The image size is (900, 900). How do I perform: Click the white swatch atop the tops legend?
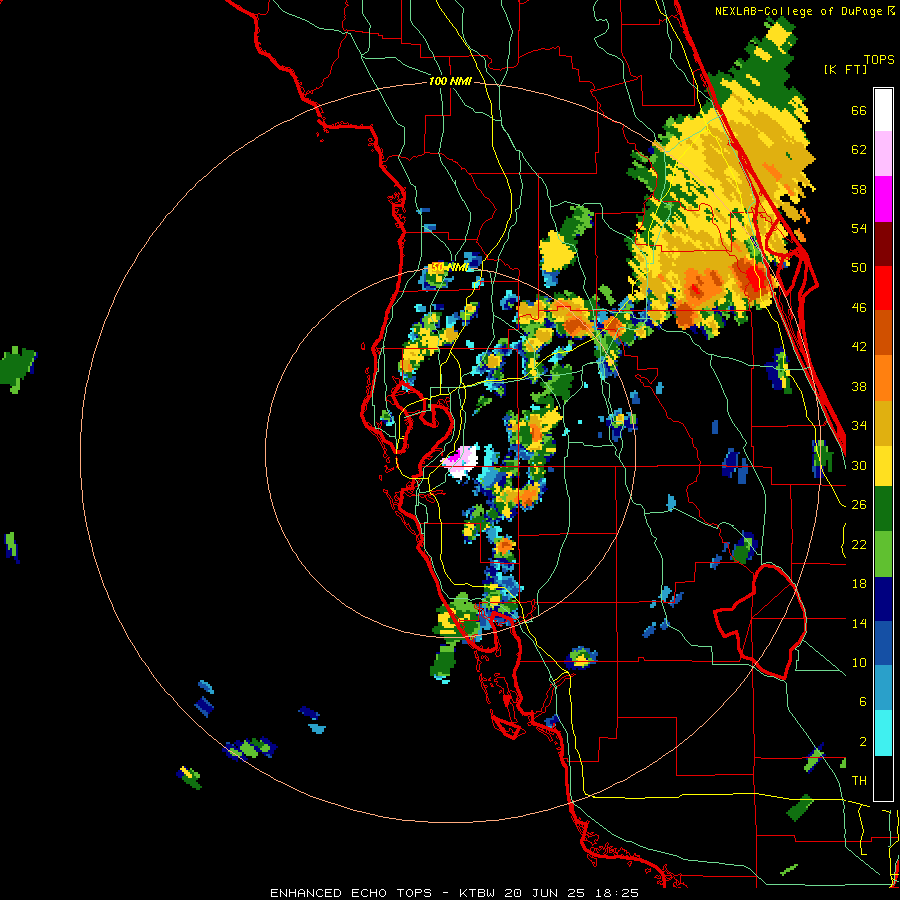click(883, 110)
